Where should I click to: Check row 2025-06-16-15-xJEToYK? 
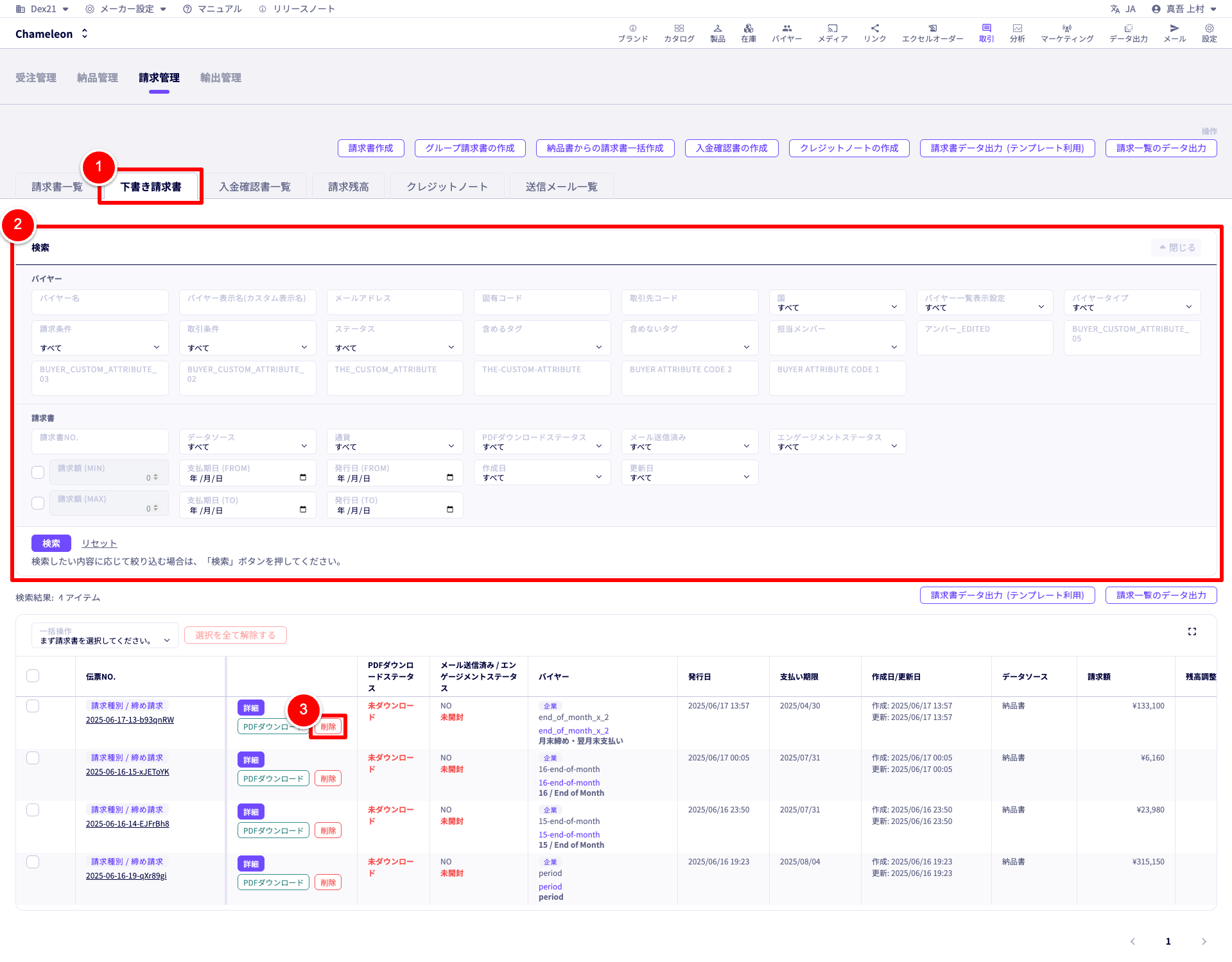pos(33,758)
